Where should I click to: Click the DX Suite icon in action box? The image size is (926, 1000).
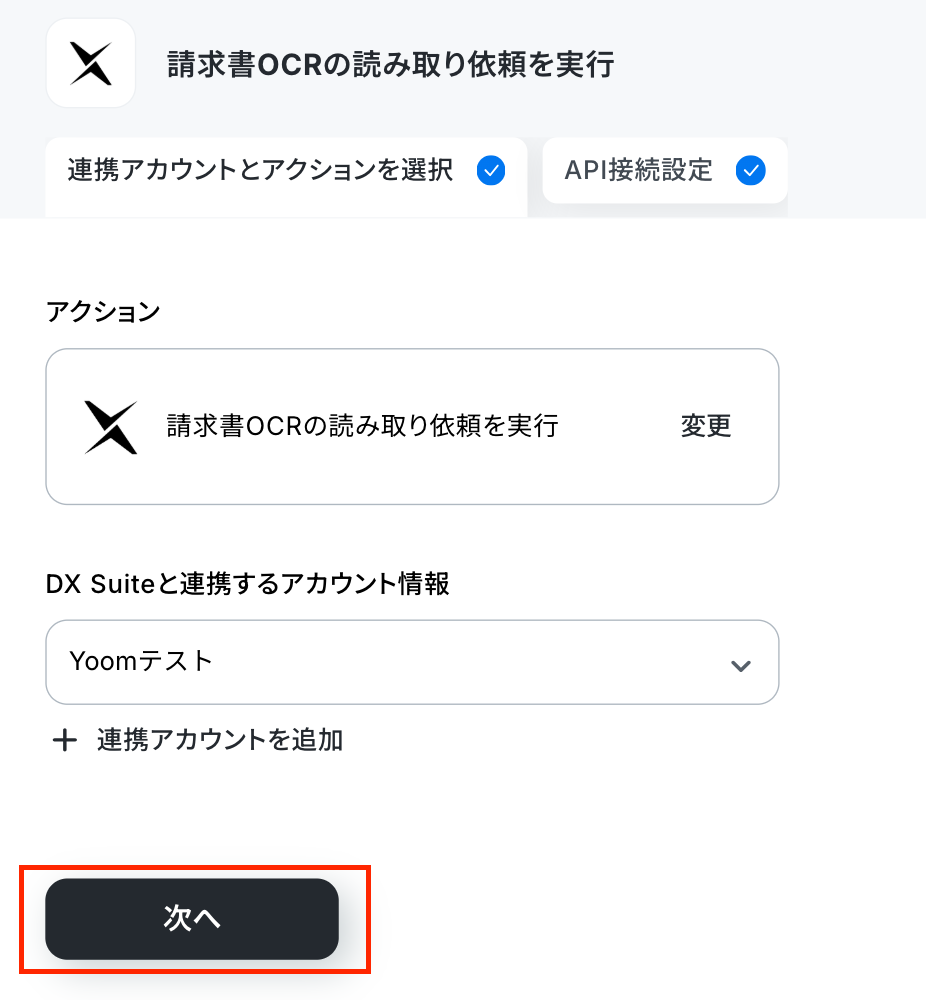(111, 427)
